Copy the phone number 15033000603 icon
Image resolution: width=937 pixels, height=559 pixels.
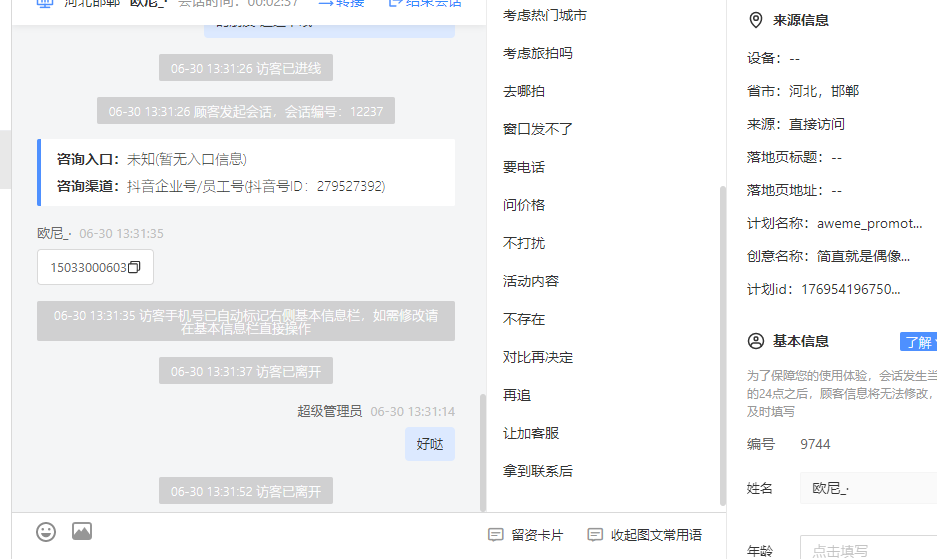(134, 267)
